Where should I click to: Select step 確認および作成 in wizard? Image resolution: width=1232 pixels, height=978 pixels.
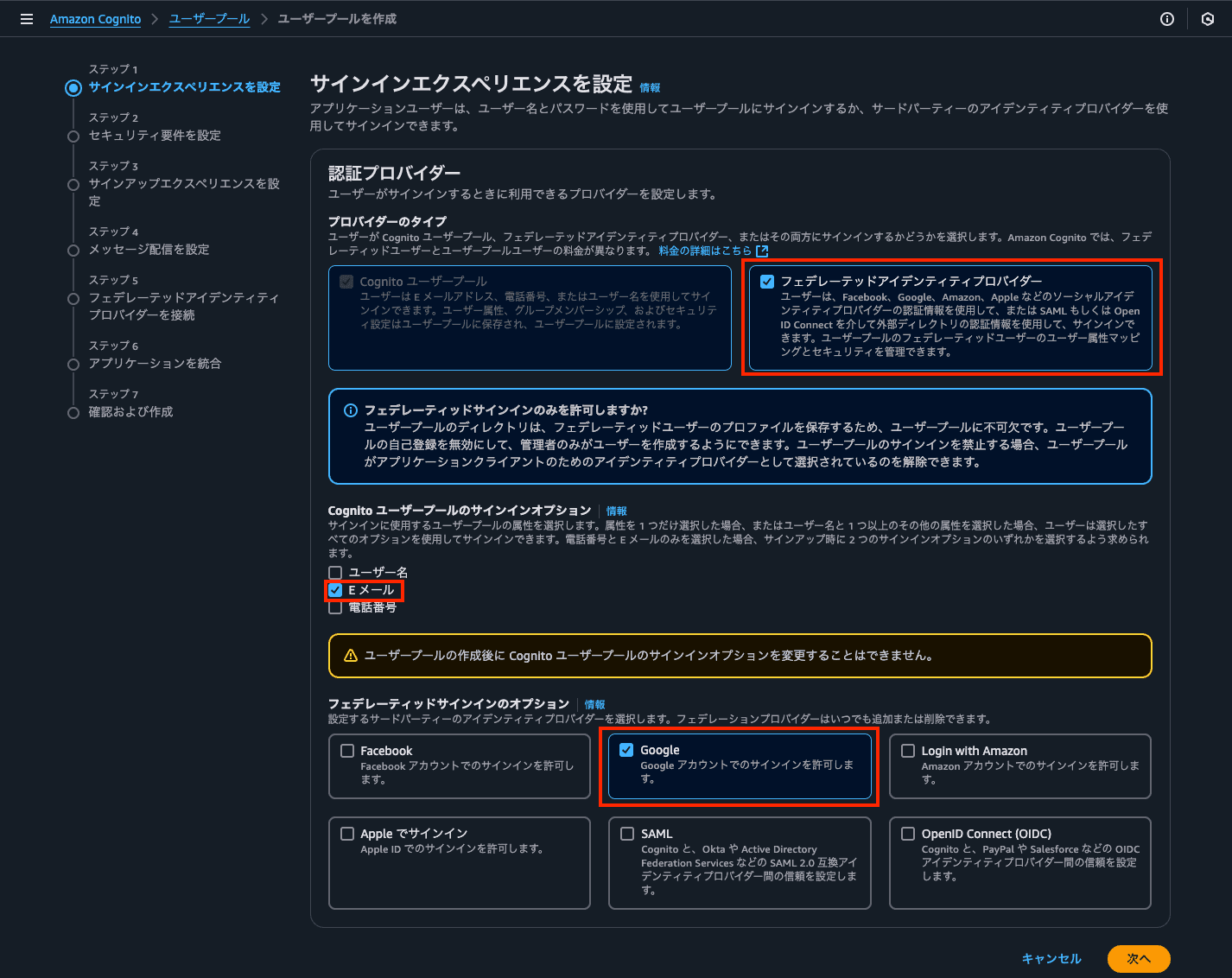click(x=130, y=412)
